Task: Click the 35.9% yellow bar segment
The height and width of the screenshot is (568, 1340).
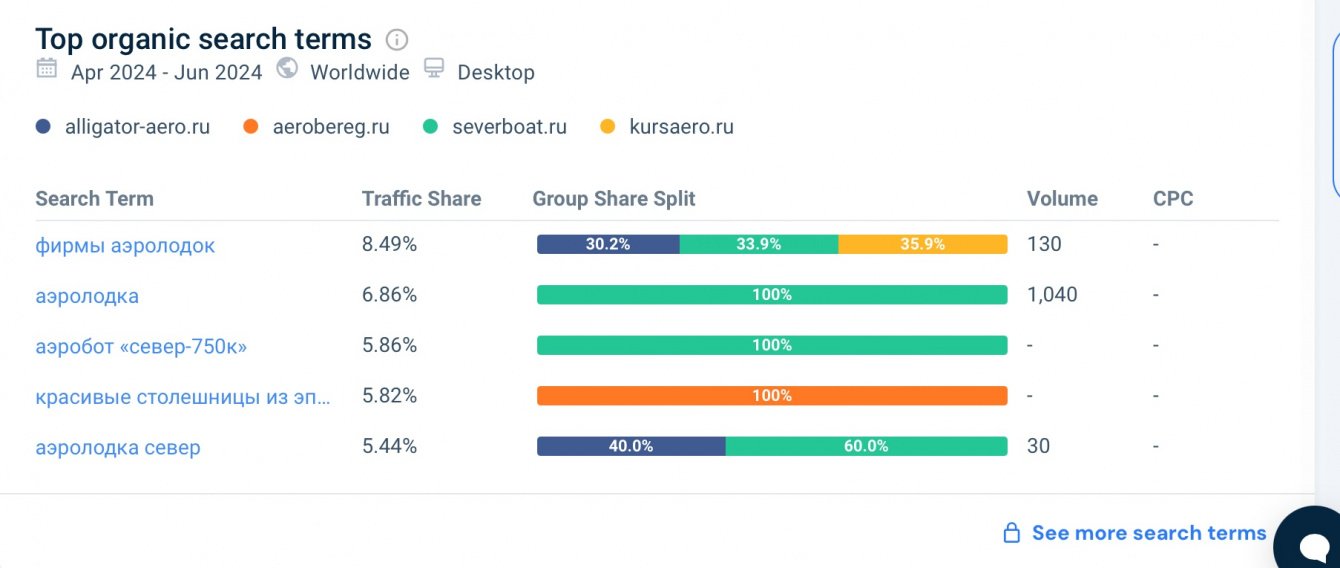Action: (x=922, y=244)
